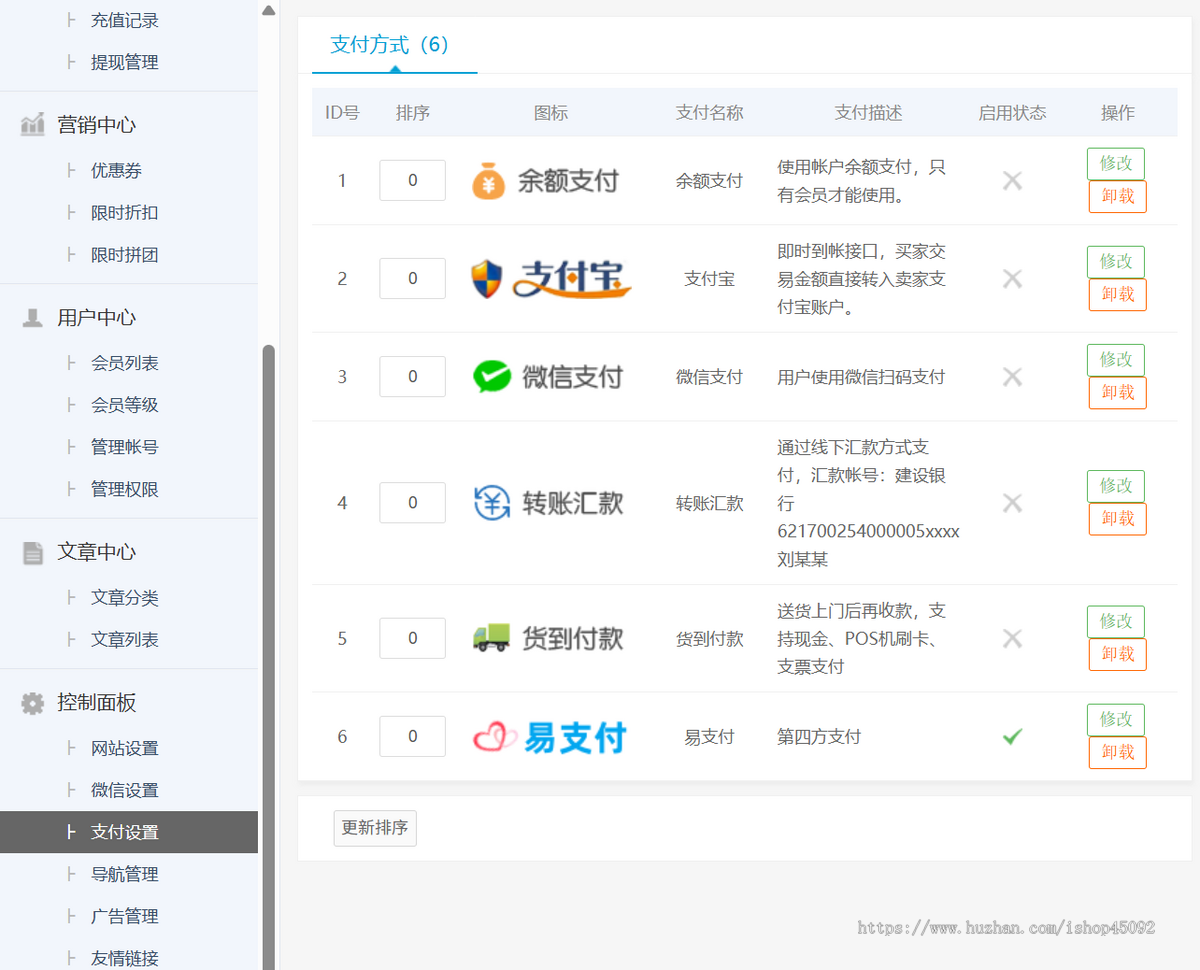The width and height of the screenshot is (1200, 970).
Task: Toggle enabled status X for 余额支付
Action: point(1012,181)
